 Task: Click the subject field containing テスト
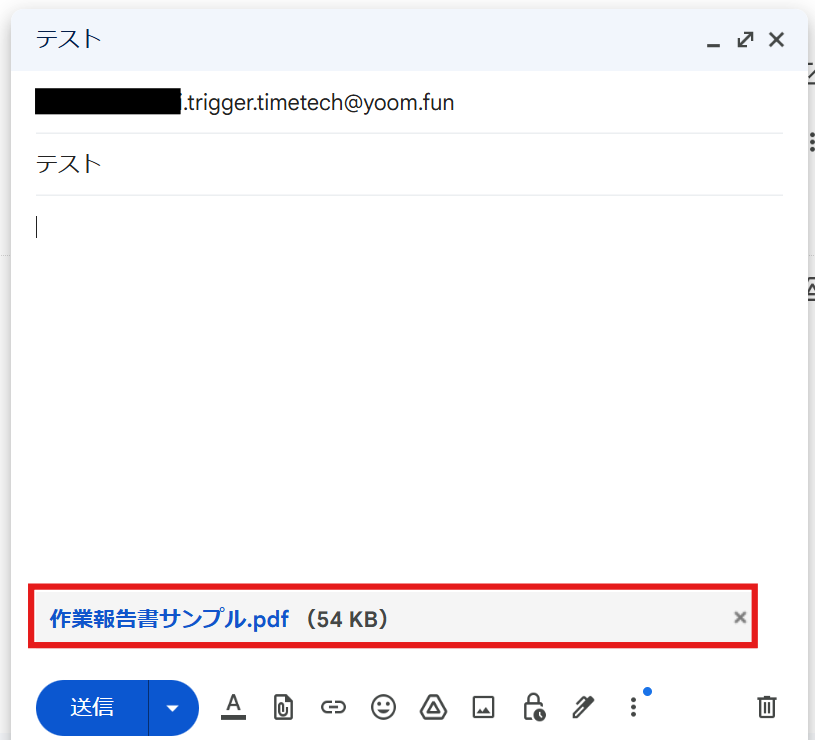coord(409,165)
